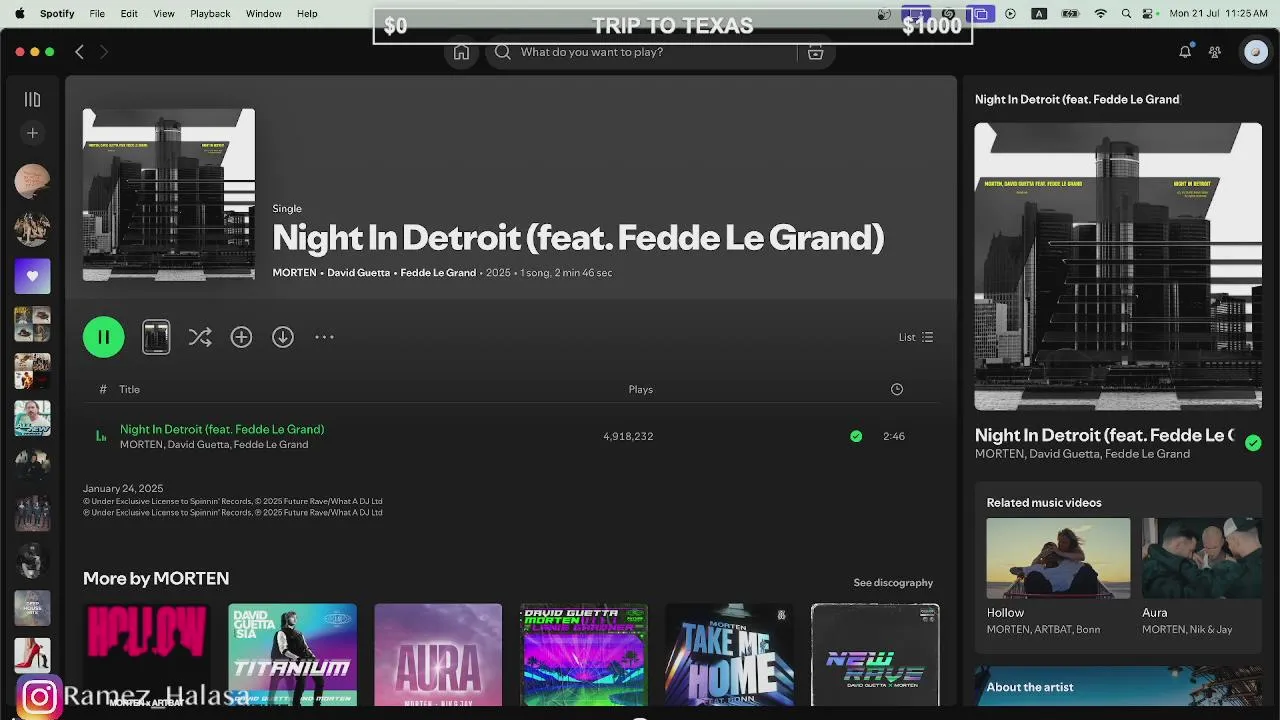Pause playback with the green button
This screenshot has height=720, width=1280.
point(104,337)
